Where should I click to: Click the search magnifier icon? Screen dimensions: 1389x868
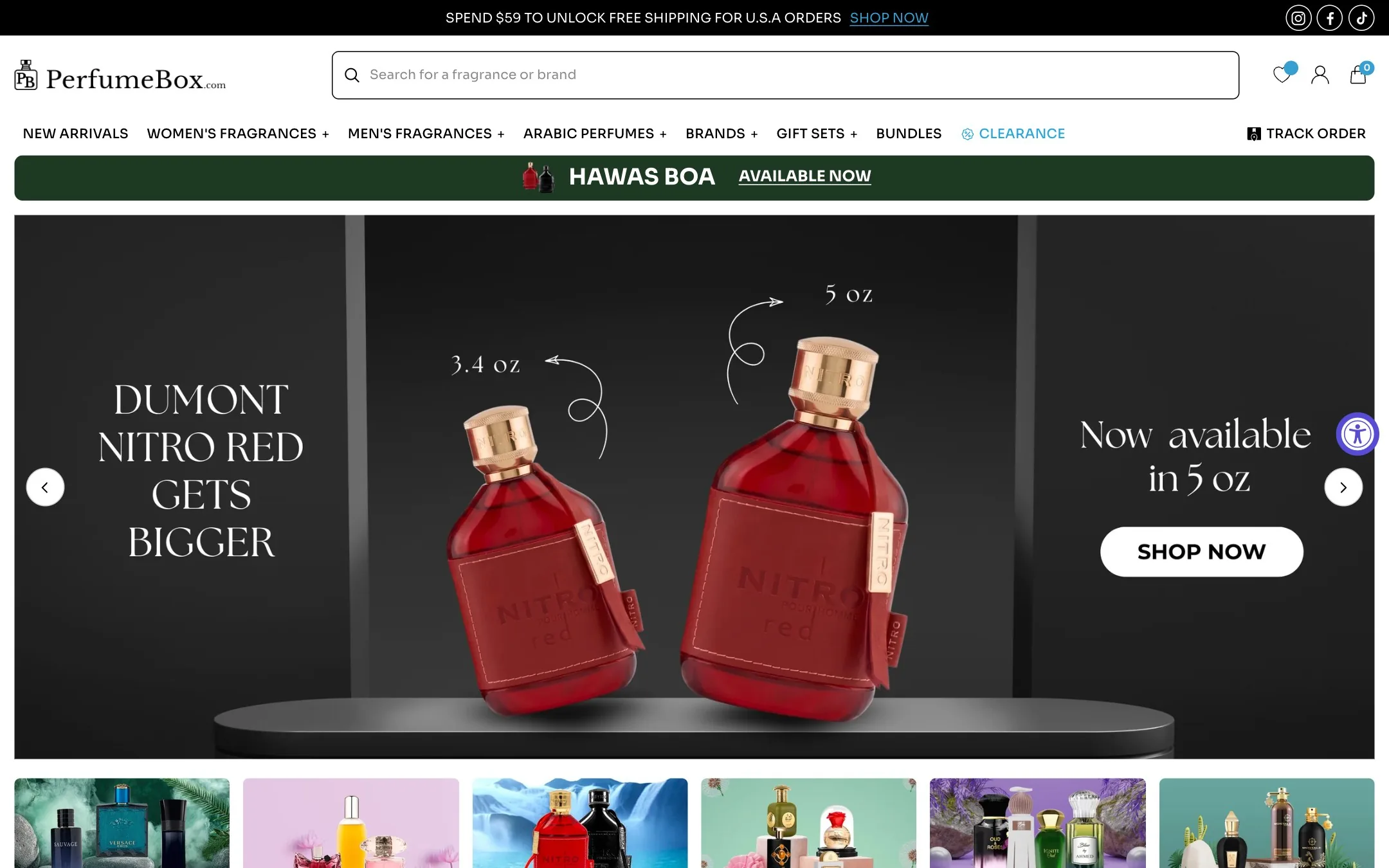tap(352, 75)
